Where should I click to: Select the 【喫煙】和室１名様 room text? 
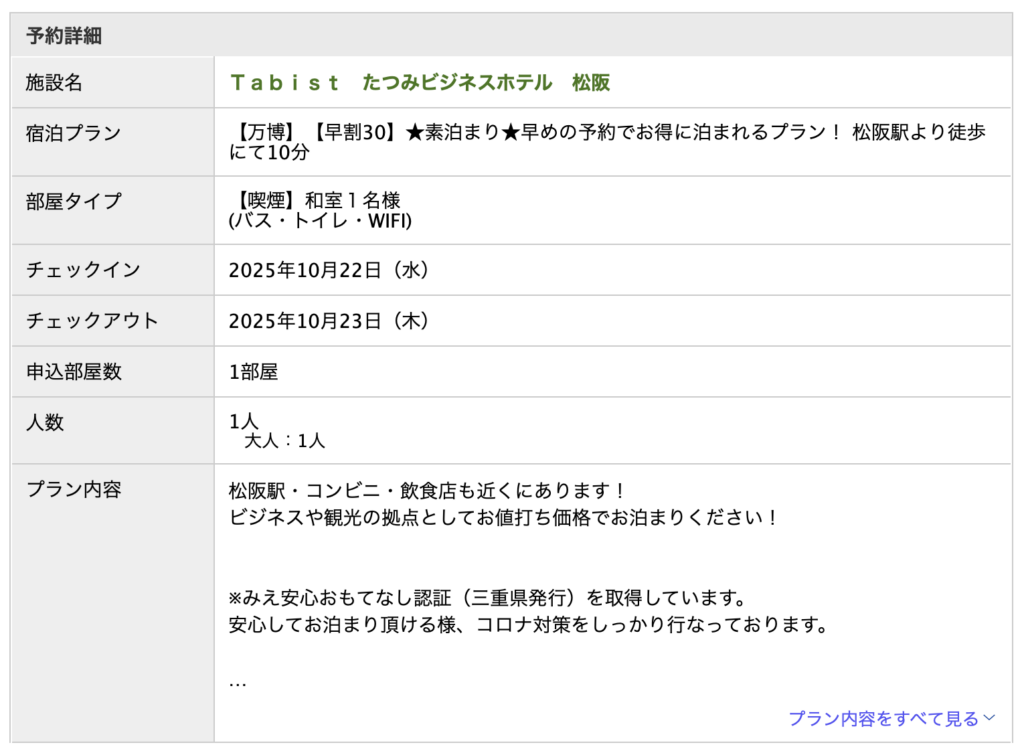(315, 200)
